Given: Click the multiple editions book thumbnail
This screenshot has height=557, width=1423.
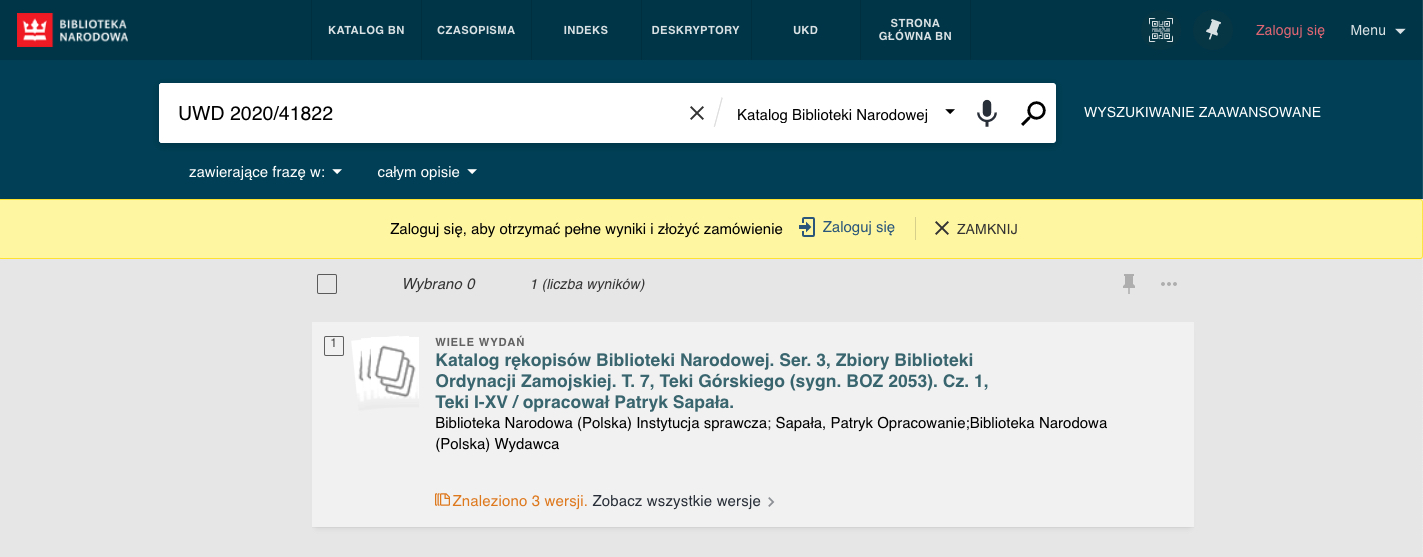Looking at the screenshot, I should click(x=385, y=372).
